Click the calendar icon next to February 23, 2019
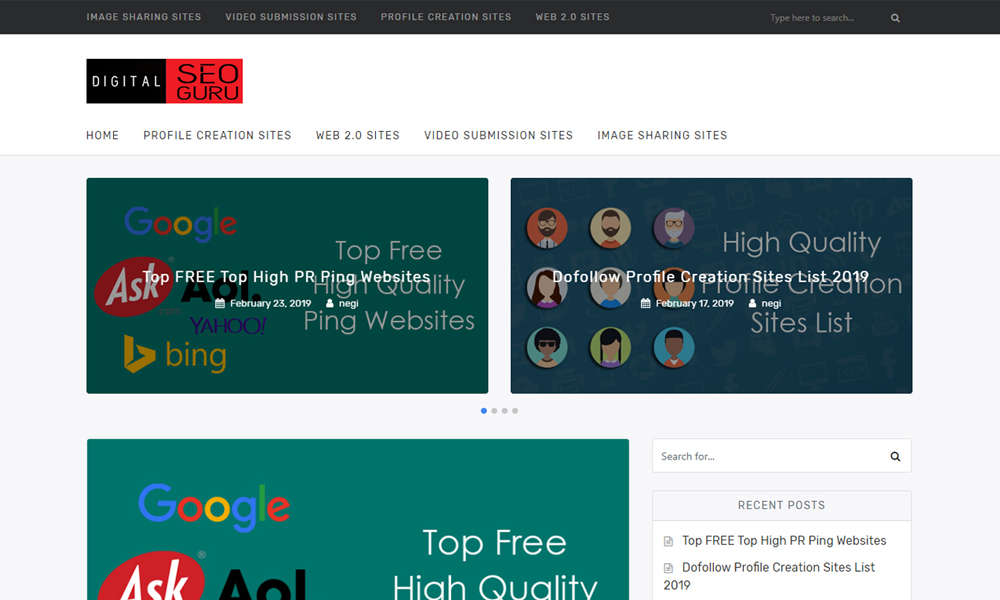This screenshot has height=600, width=1000. click(220, 303)
